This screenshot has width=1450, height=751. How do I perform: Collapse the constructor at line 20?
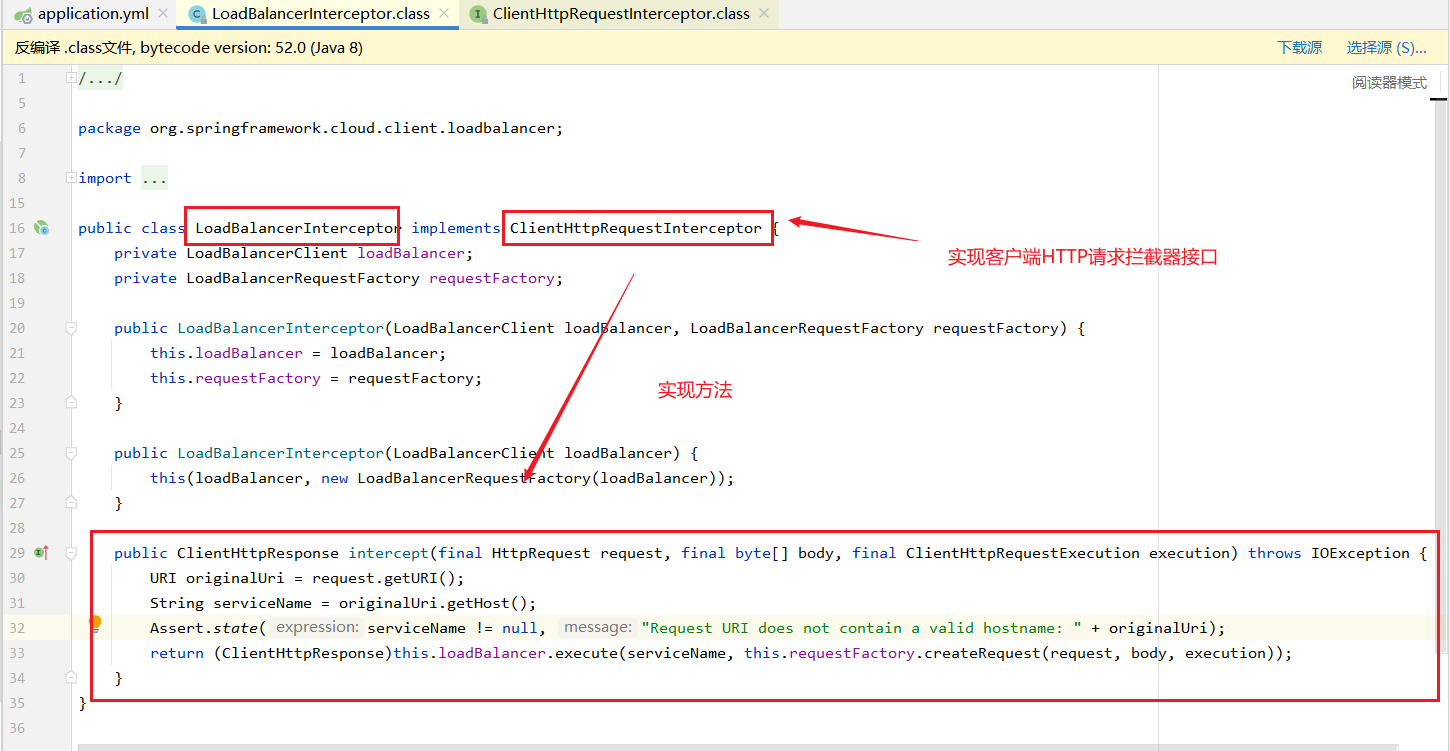coord(71,328)
